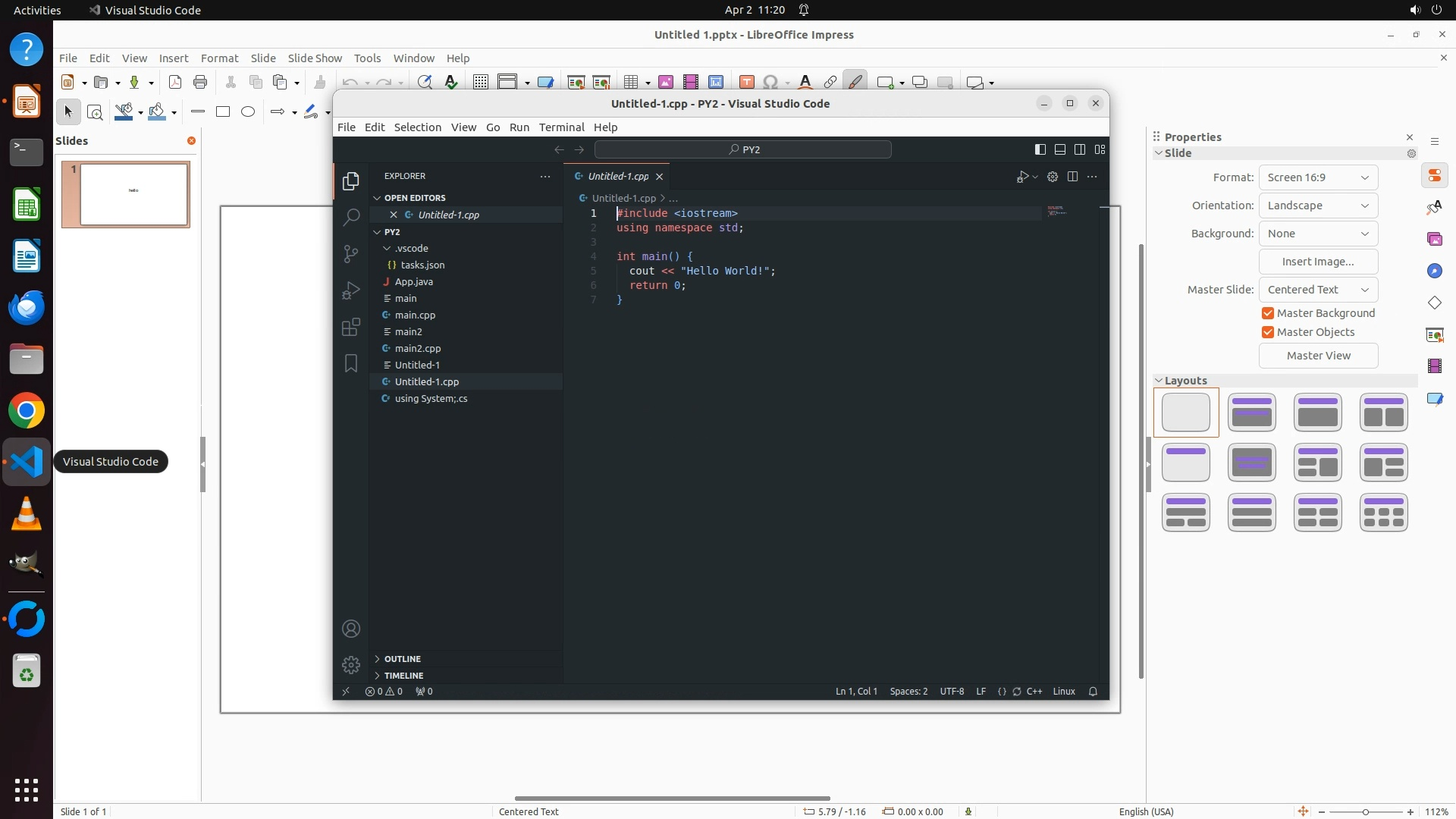This screenshot has height=819, width=1456.
Task: Open the Slide Show menu in Impress
Action: point(315,58)
